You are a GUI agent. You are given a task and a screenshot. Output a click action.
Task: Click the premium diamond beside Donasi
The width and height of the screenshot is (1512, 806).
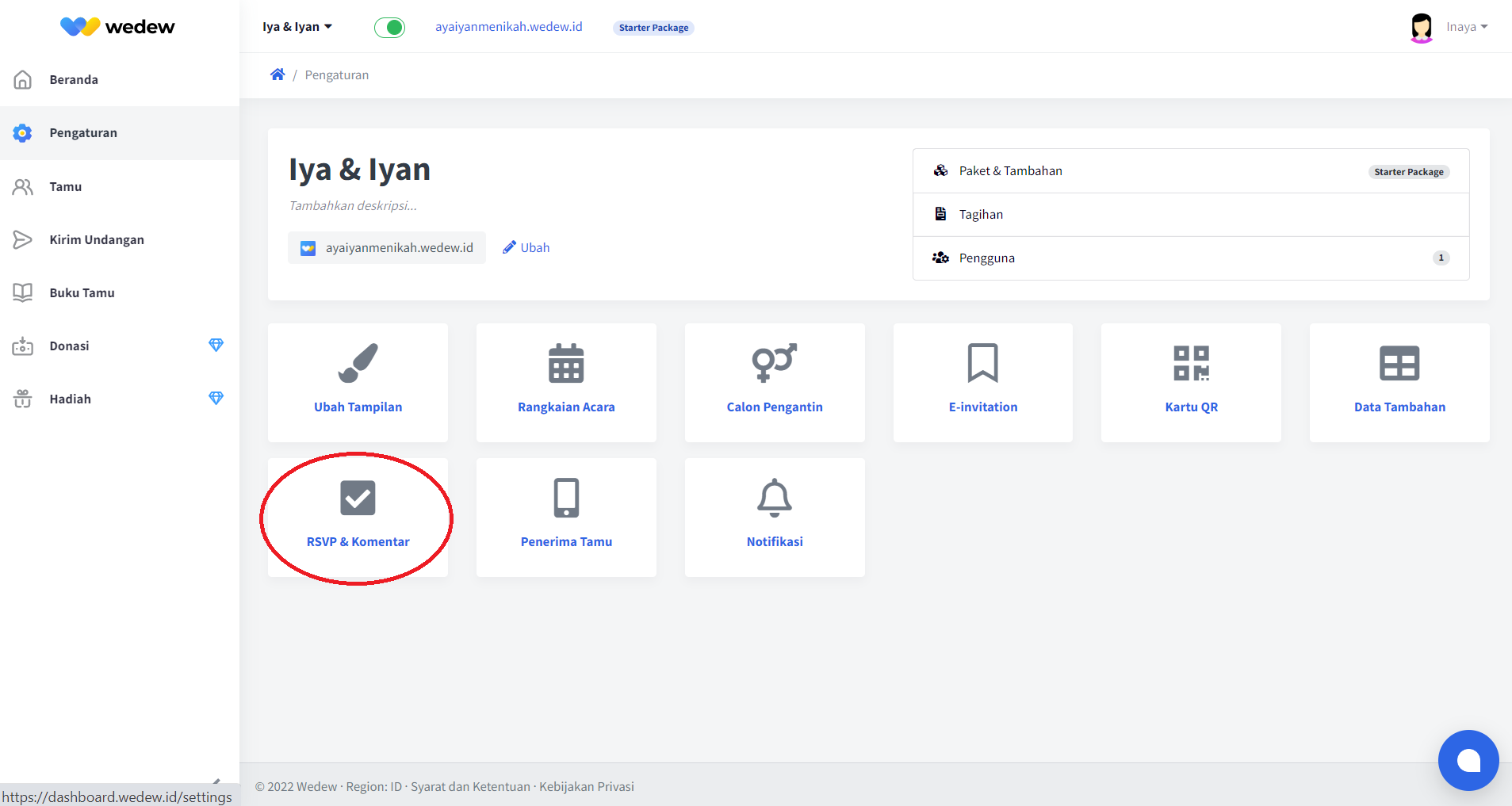click(x=216, y=345)
